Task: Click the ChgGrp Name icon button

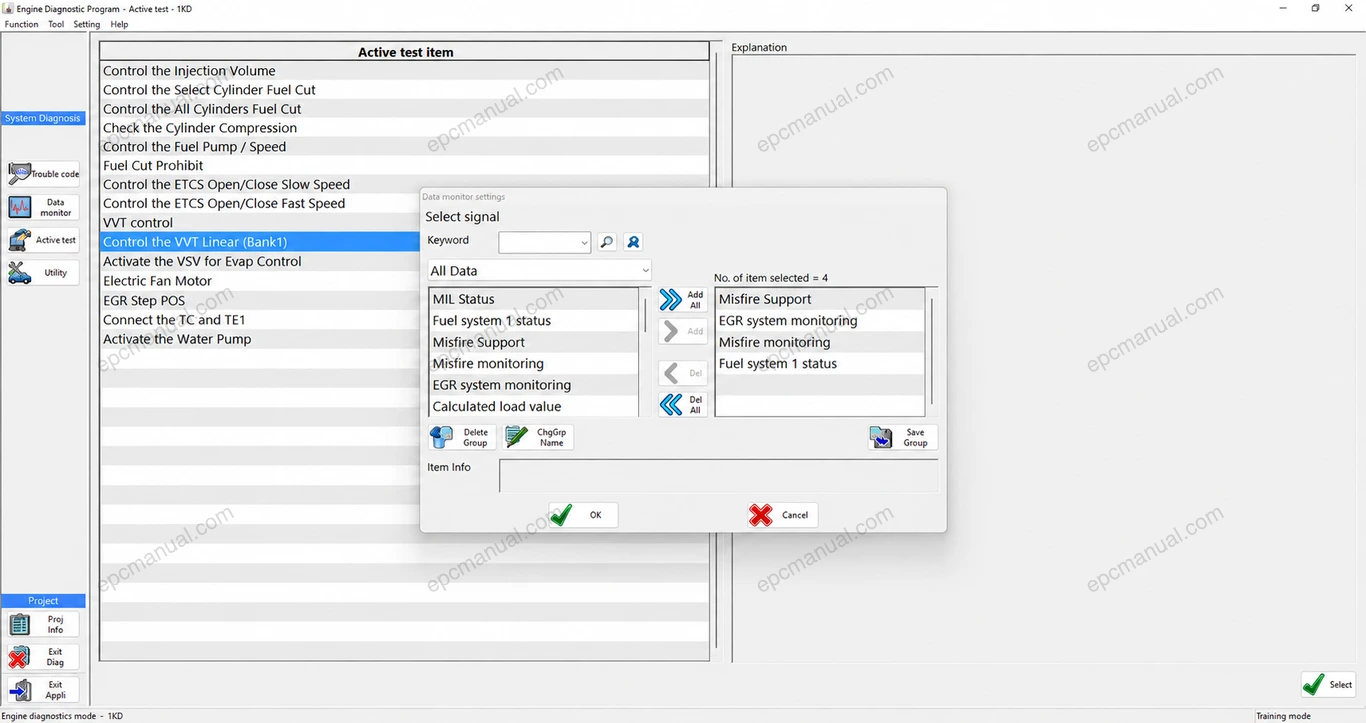Action: tap(538, 437)
